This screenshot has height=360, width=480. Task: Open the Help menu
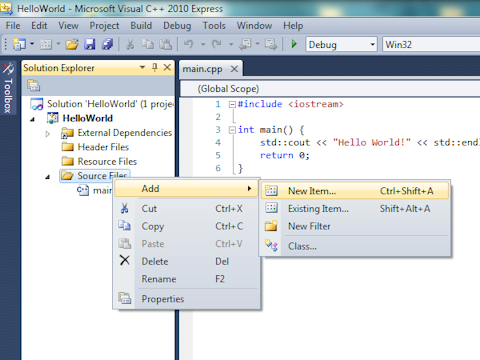point(293,26)
